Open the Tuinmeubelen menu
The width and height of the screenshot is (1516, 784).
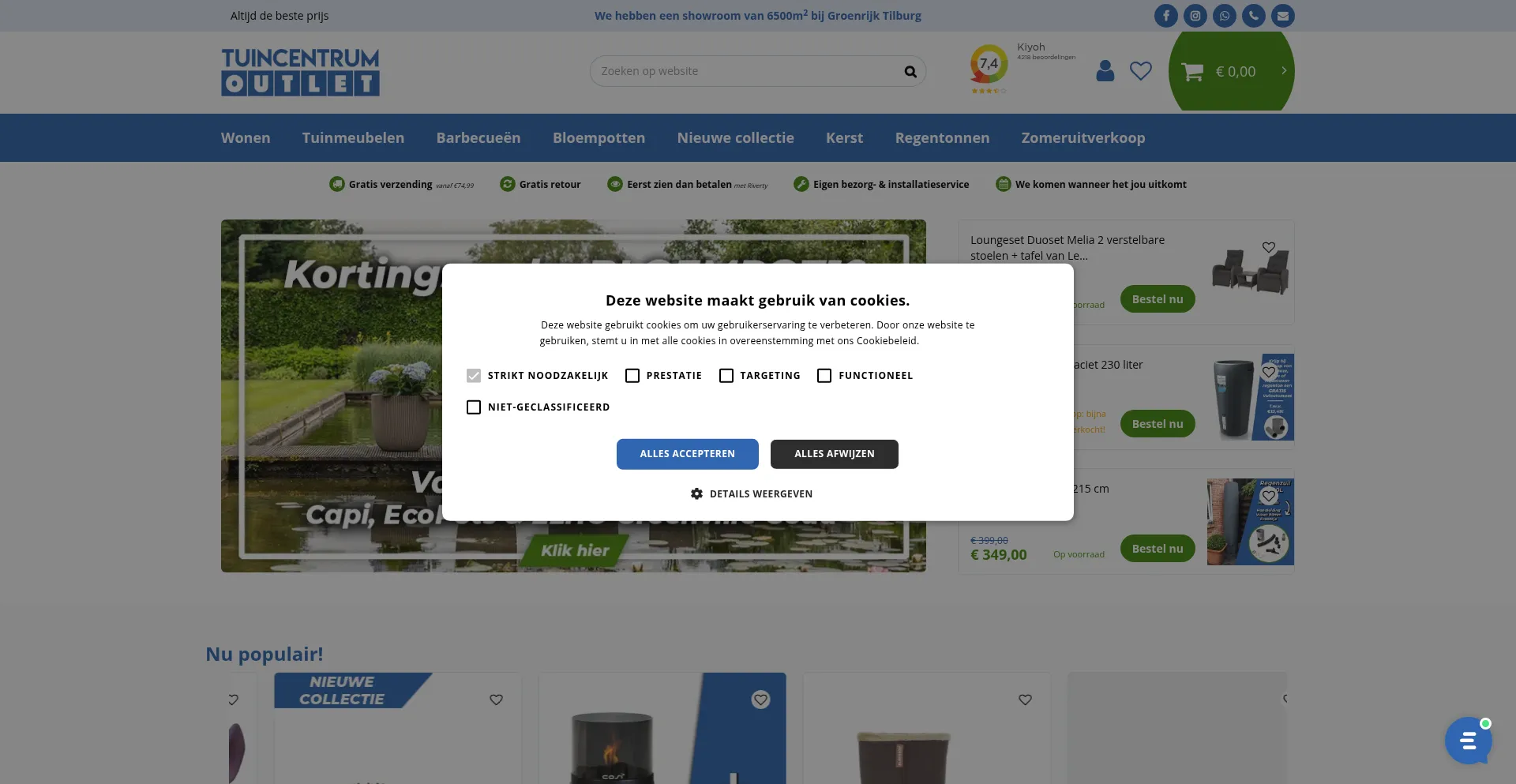tap(353, 138)
